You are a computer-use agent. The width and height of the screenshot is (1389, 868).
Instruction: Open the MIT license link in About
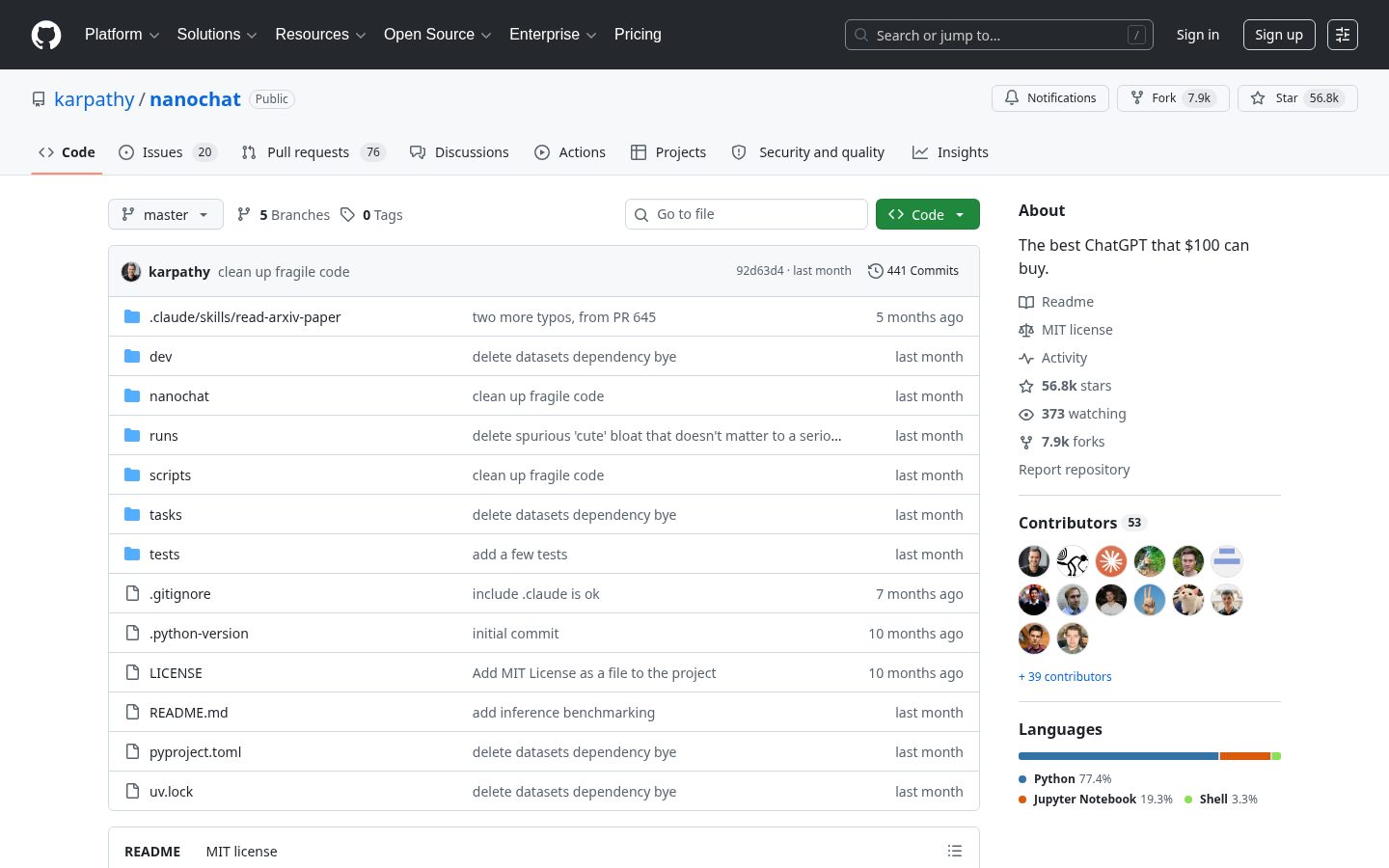pos(1066,330)
